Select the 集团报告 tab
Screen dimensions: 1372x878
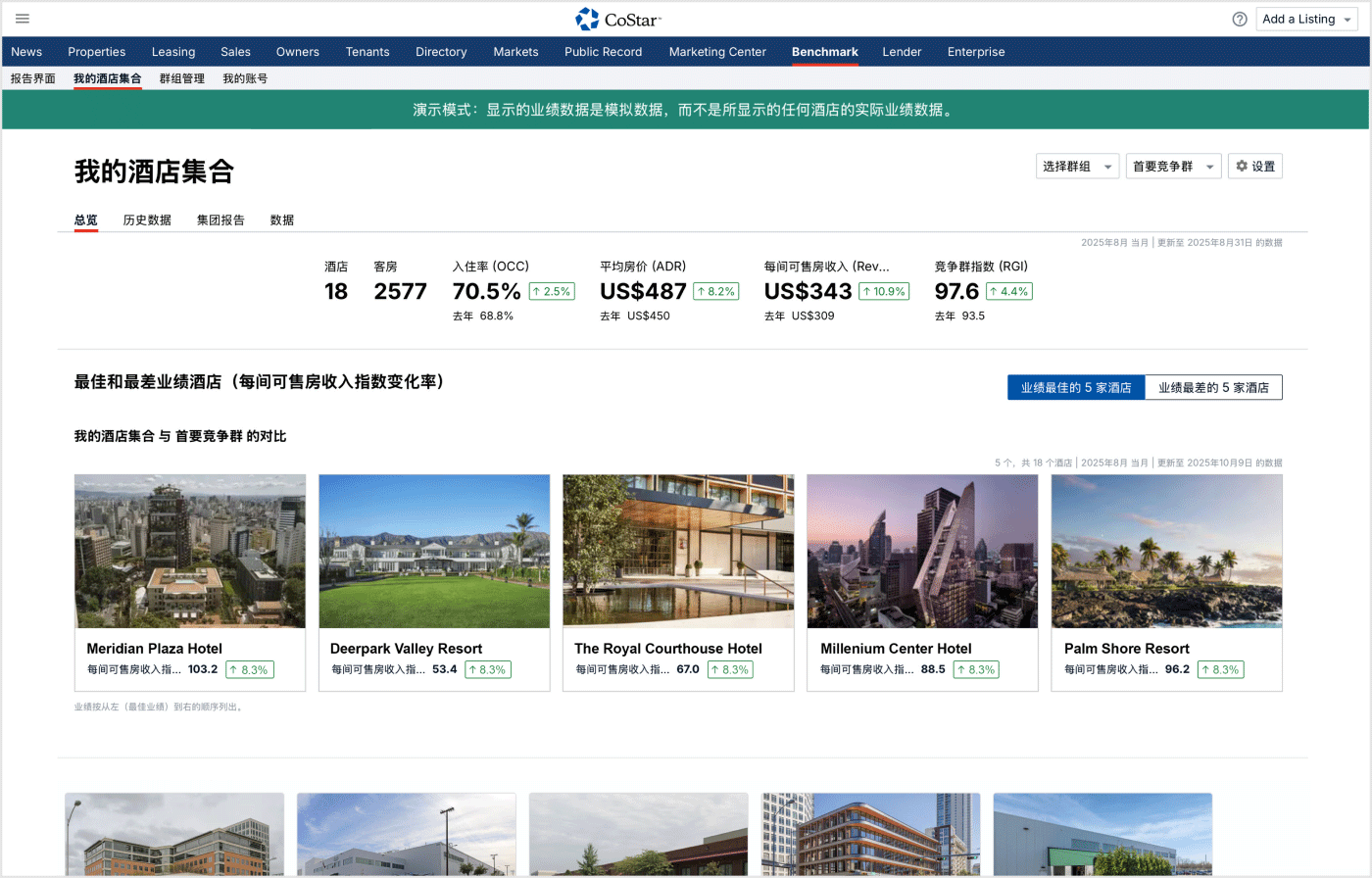[220, 220]
